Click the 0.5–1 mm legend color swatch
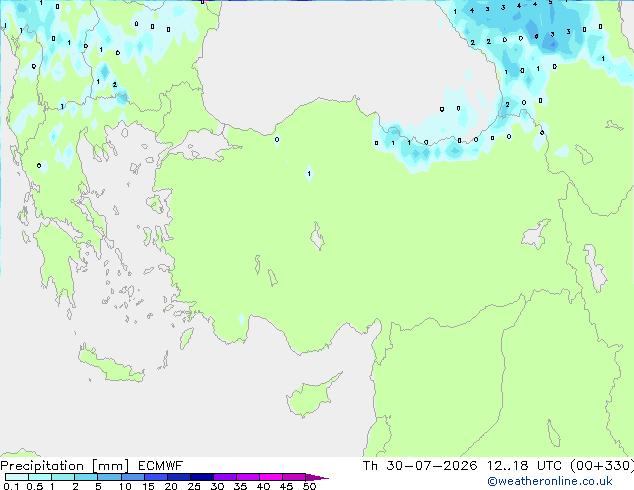 (x=40, y=477)
